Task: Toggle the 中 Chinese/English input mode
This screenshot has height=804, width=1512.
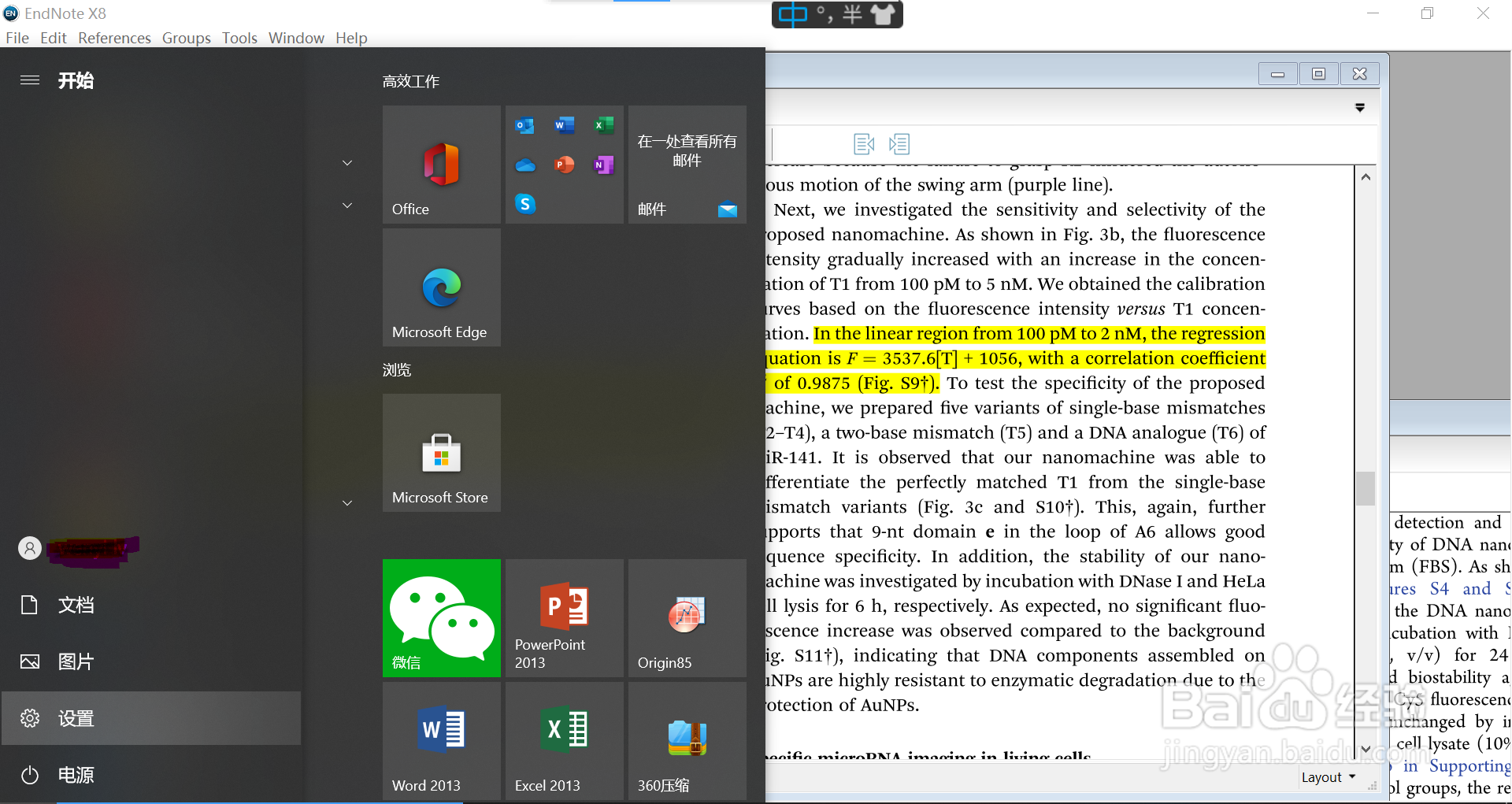Action: (794, 14)
